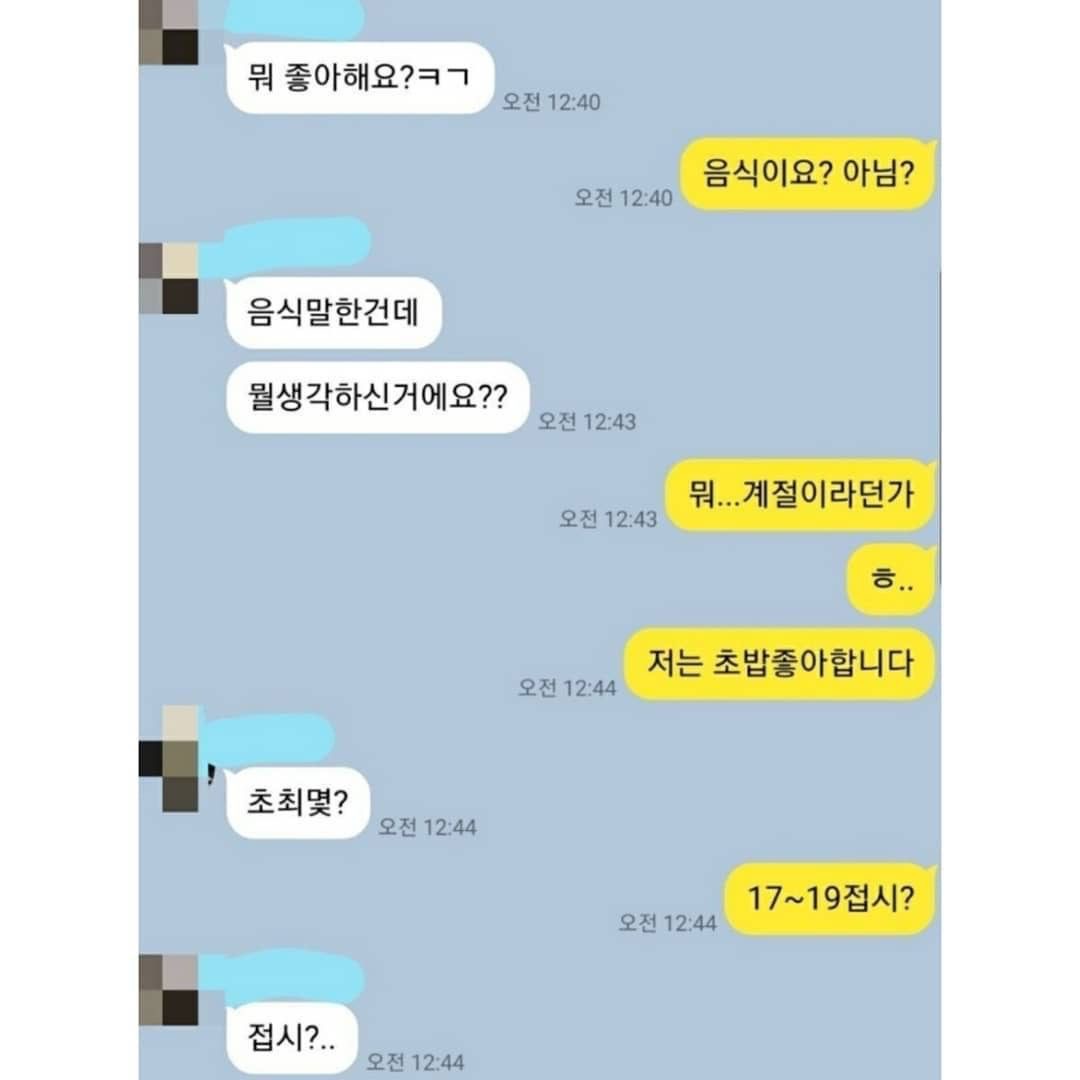Tap the '오전 12:43' timestamp beside '뭘생각하신거에요??'

tap(587, 422)
